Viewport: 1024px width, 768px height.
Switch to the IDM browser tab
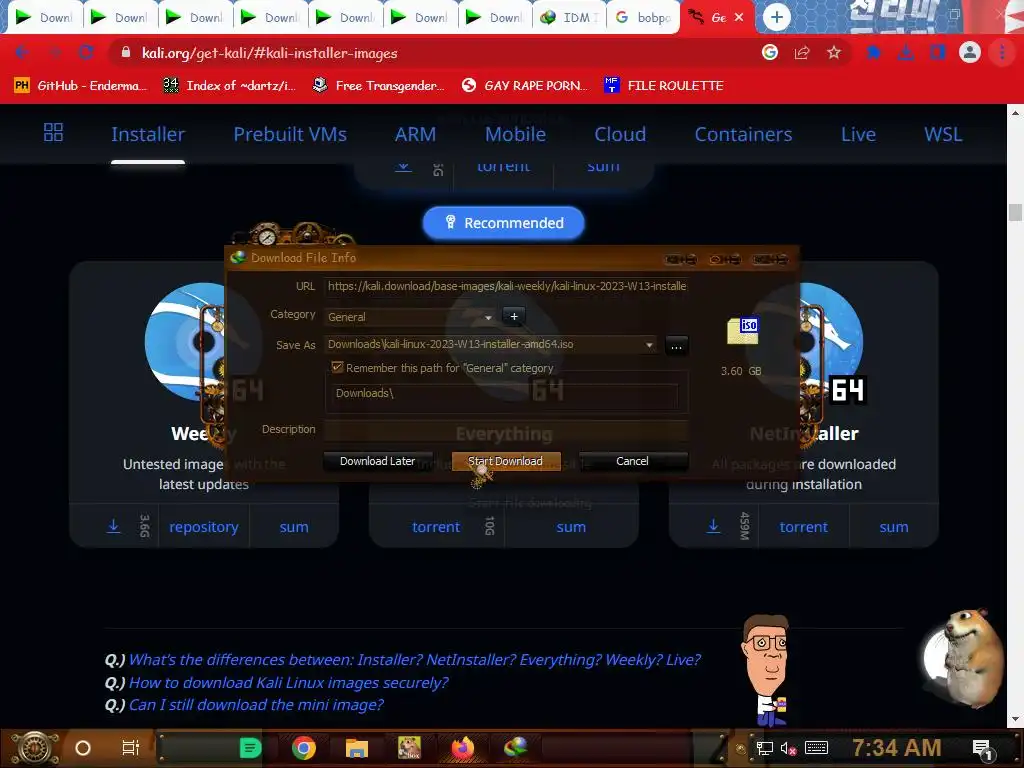click(569, 18)
